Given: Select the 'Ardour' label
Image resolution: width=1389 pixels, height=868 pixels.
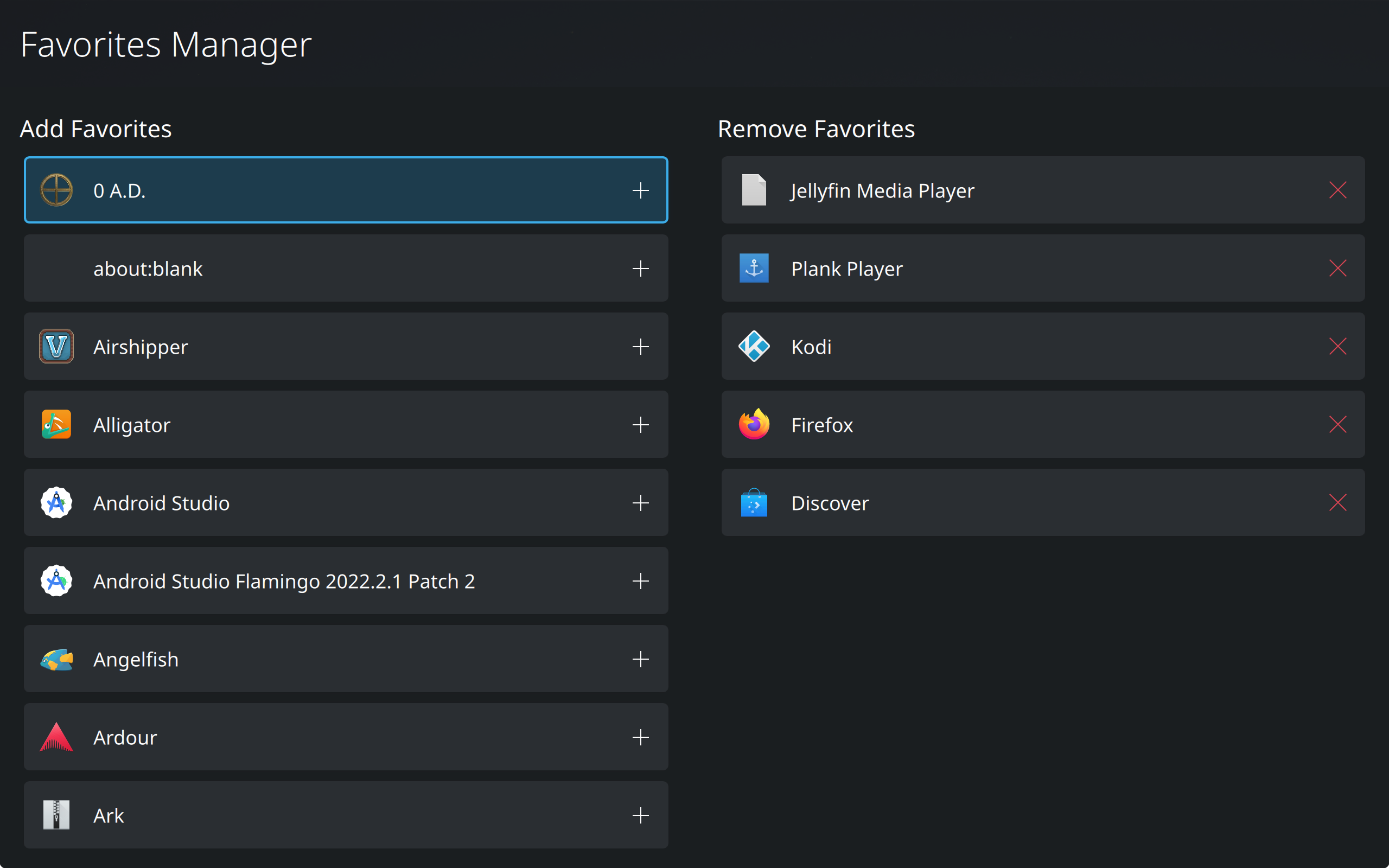Looking at the screenshot, I should 125,738.
